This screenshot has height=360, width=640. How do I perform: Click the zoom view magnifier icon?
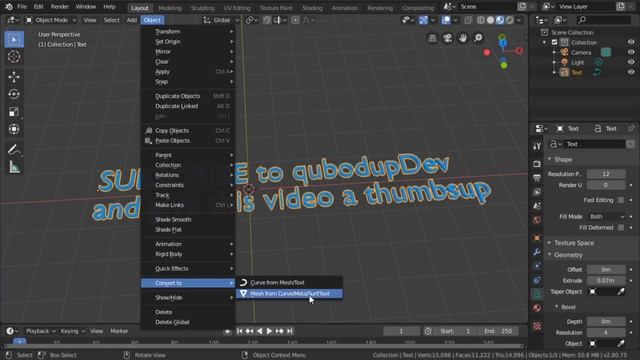coord(478,38)
